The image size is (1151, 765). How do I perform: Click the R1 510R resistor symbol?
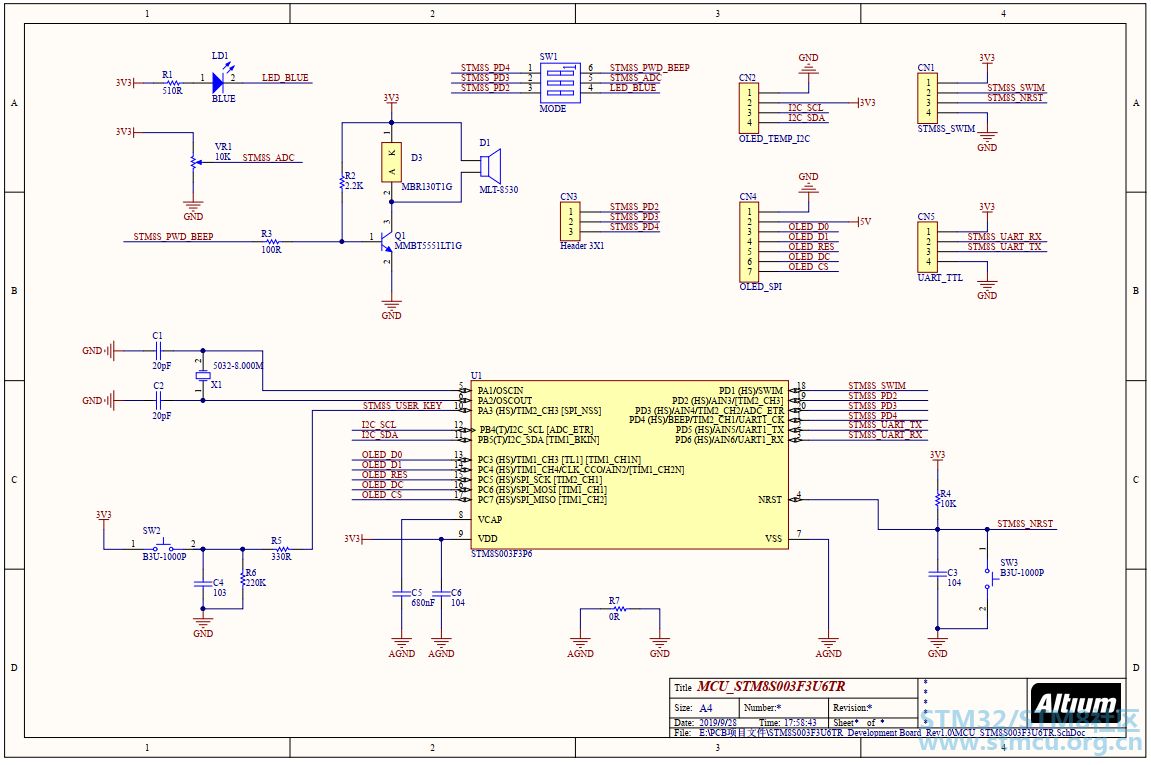173,83
